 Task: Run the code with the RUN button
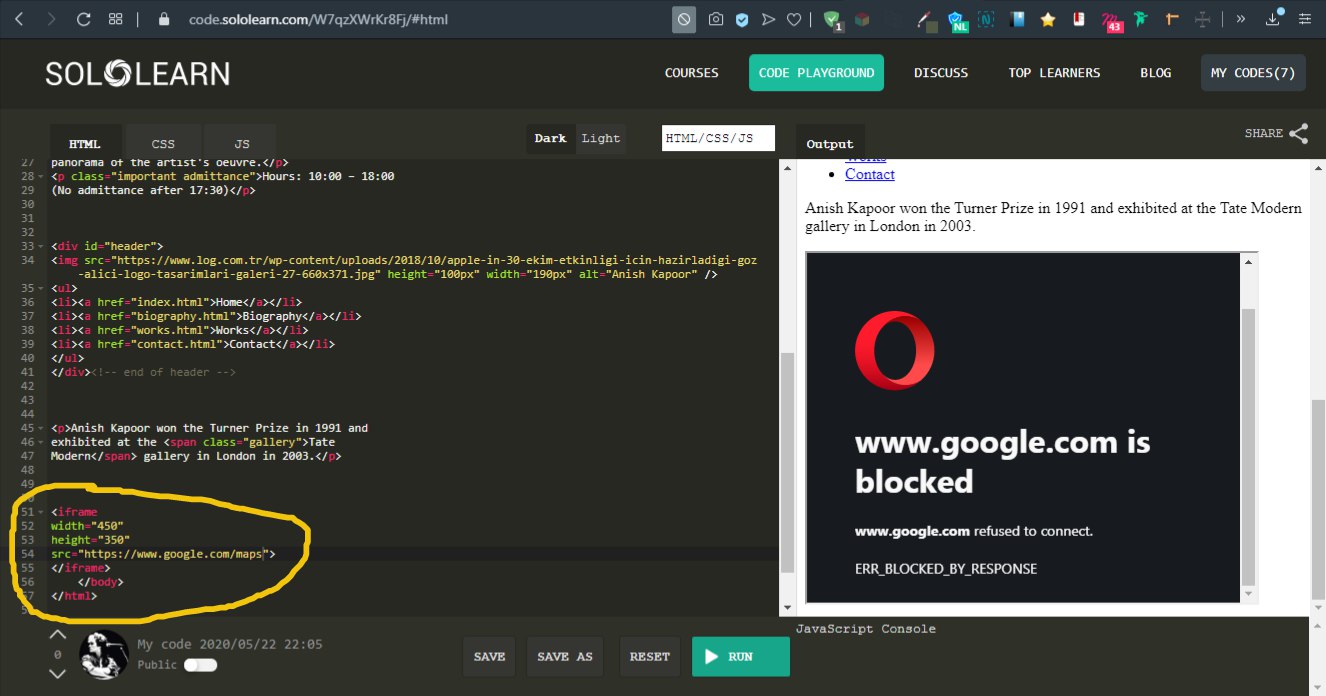click(741, 657)
